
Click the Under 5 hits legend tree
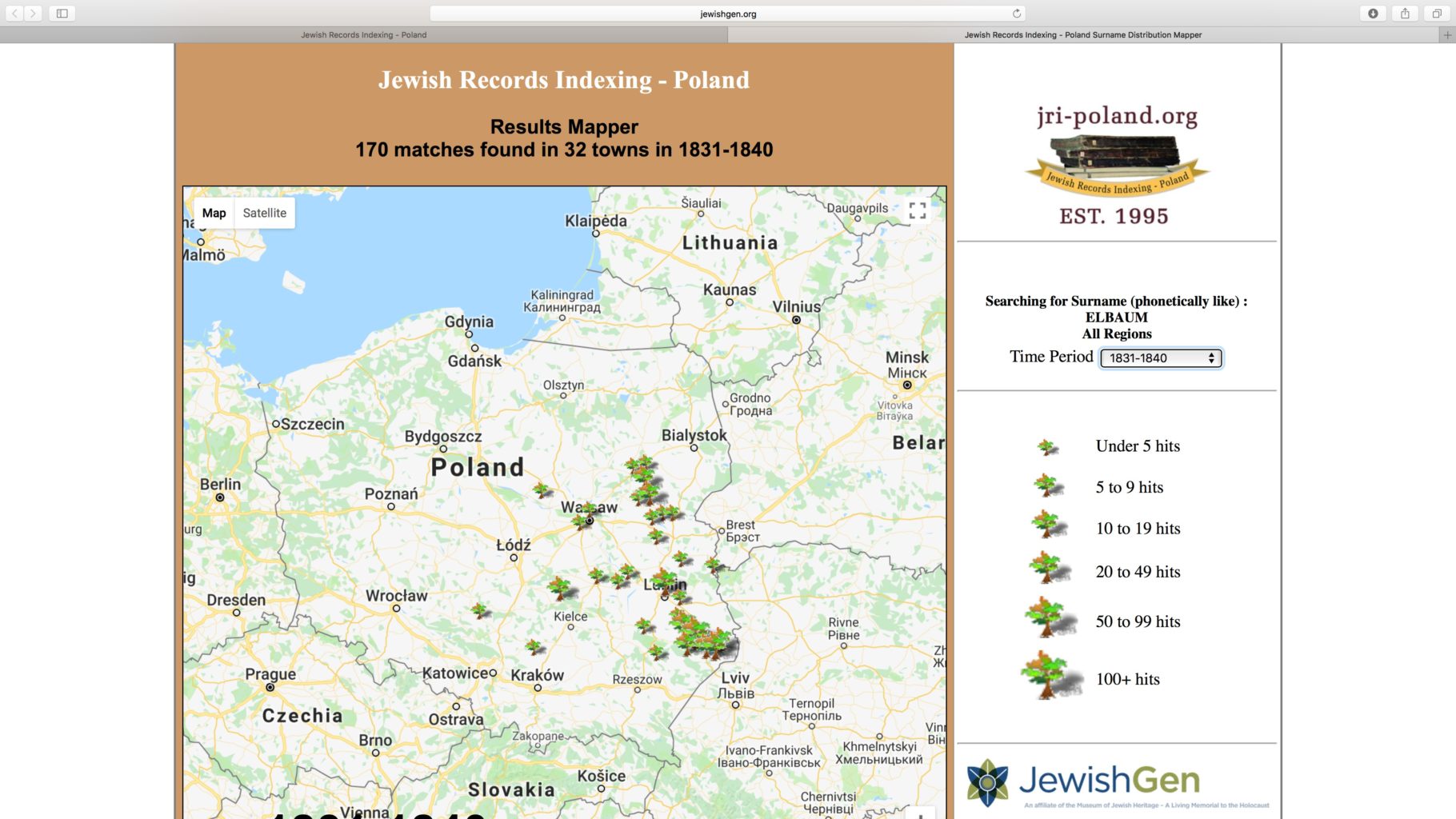(1048, 447)
